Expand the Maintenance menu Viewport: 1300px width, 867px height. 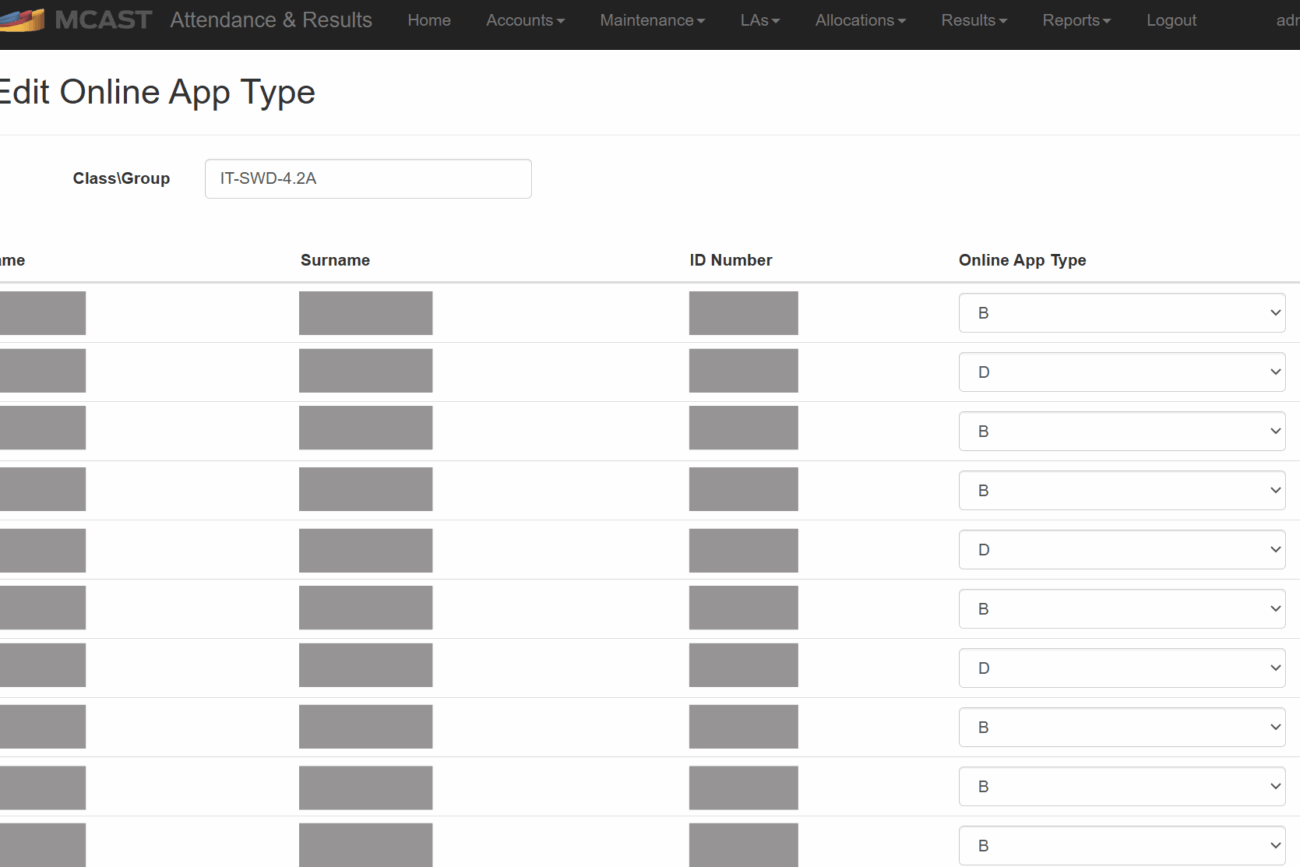[x=652, y=20]
